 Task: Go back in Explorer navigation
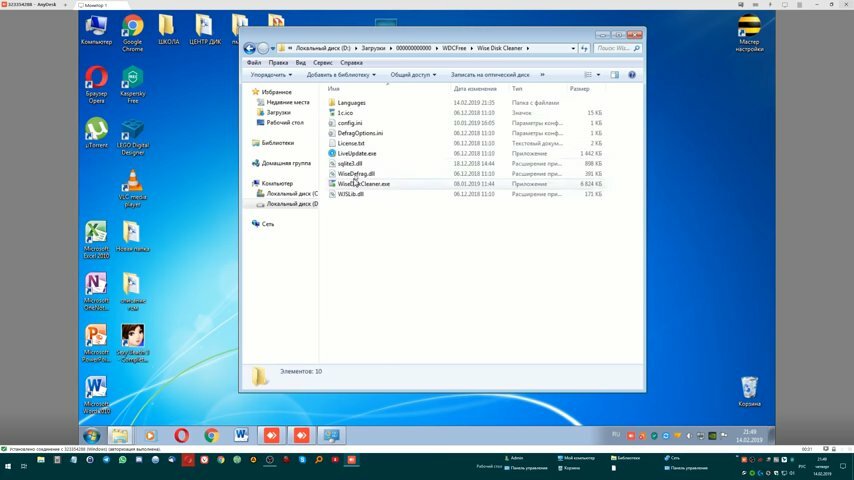[x=249, y=48]
